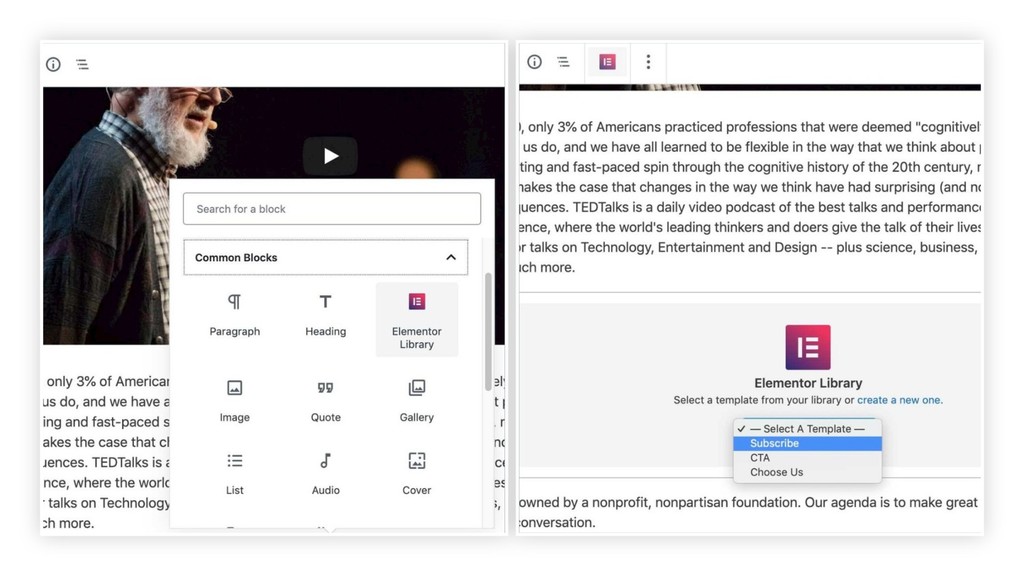Play the video in left editor
1024x576 pixels.
[x=330, y=155]
